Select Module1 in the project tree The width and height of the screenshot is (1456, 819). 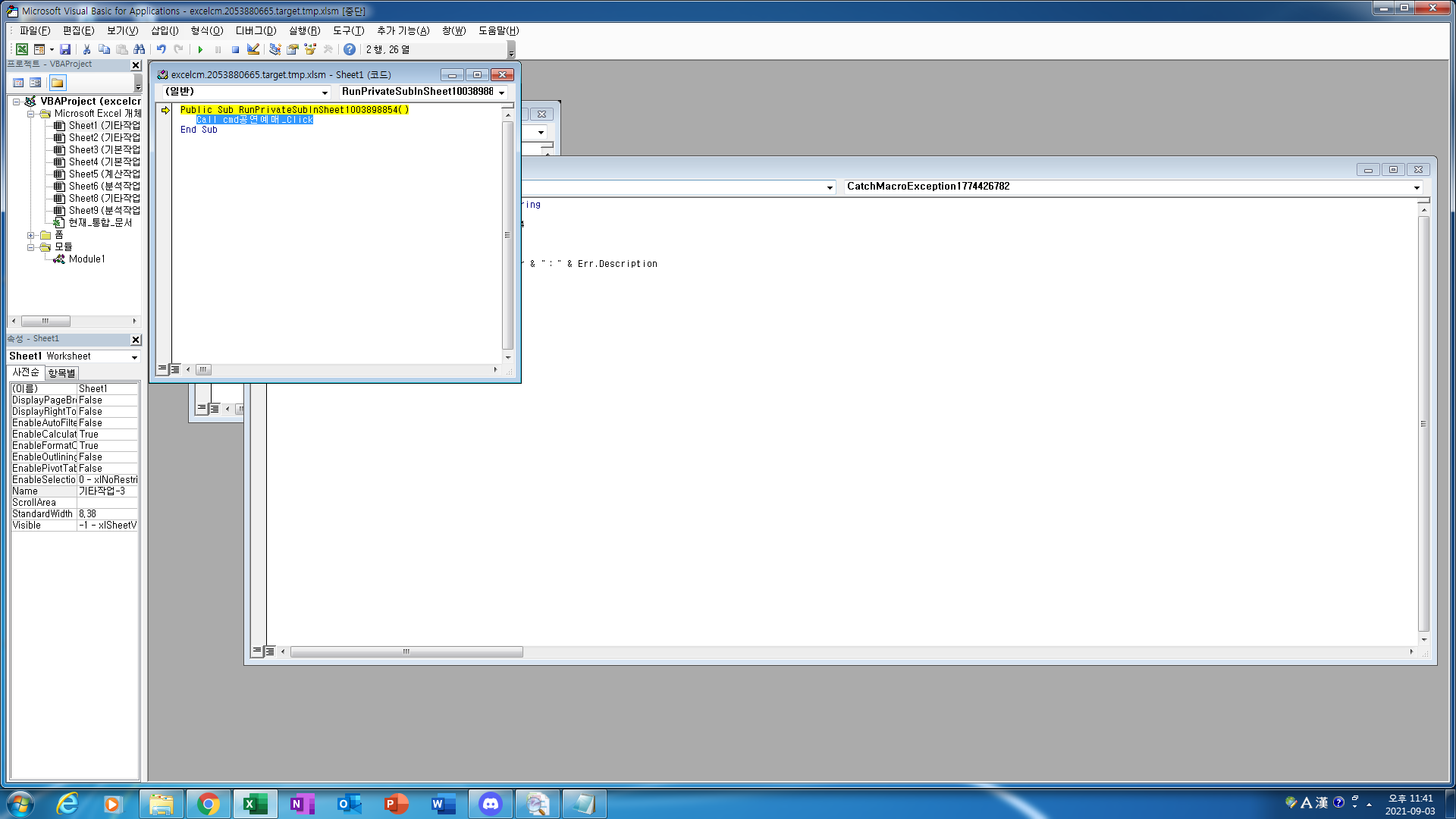click(86, 259)
